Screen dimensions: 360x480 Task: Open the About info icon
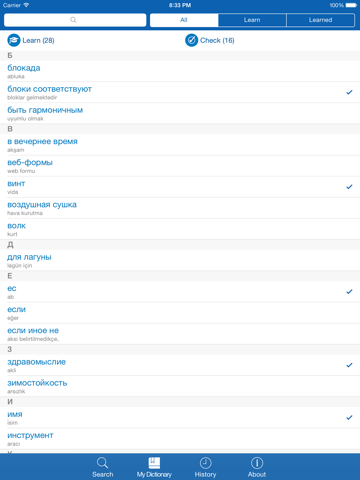[x=257, y=463]
